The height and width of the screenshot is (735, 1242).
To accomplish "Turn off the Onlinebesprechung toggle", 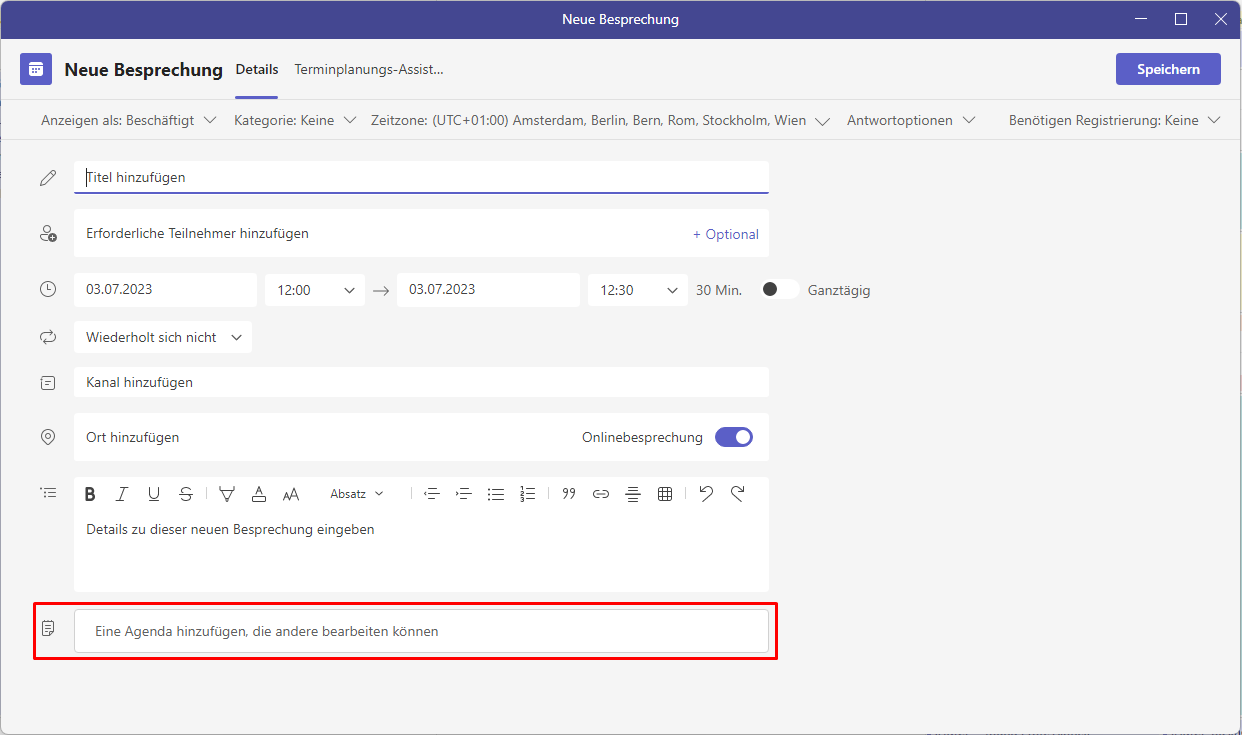I will point(734,437).
